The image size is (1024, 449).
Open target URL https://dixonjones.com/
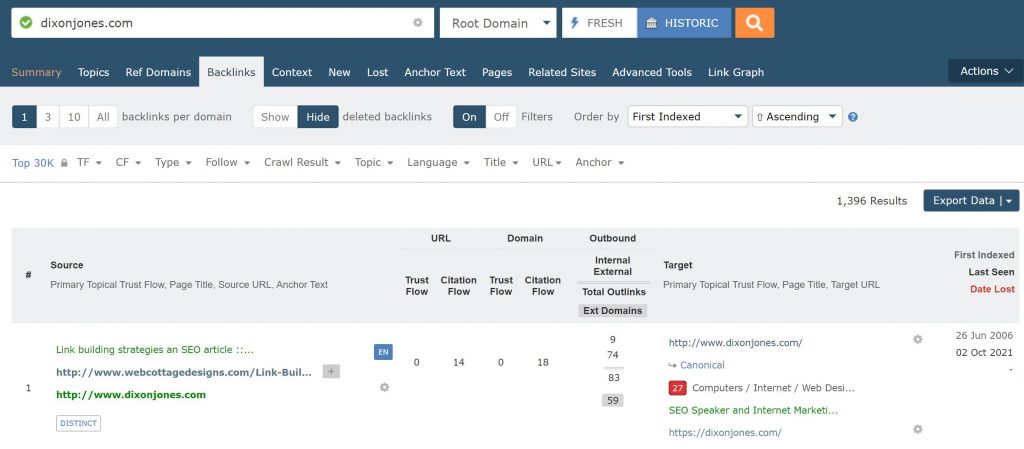(x=725, y=433)
